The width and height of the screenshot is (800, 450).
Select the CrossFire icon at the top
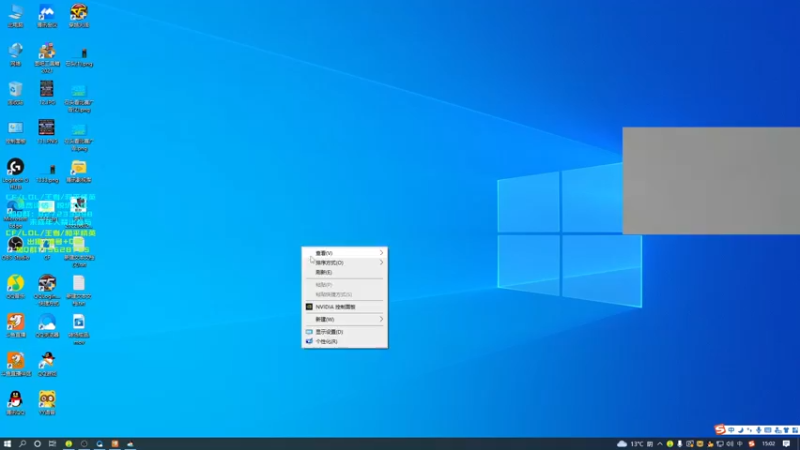click(79, 15)
